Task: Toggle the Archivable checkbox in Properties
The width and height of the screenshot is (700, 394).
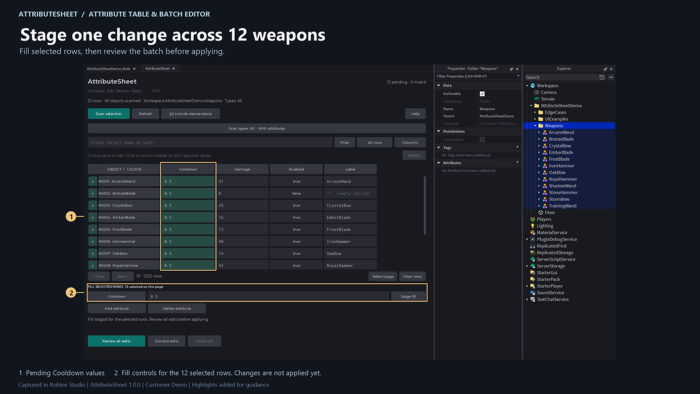Action: click(x=482, y=94)
